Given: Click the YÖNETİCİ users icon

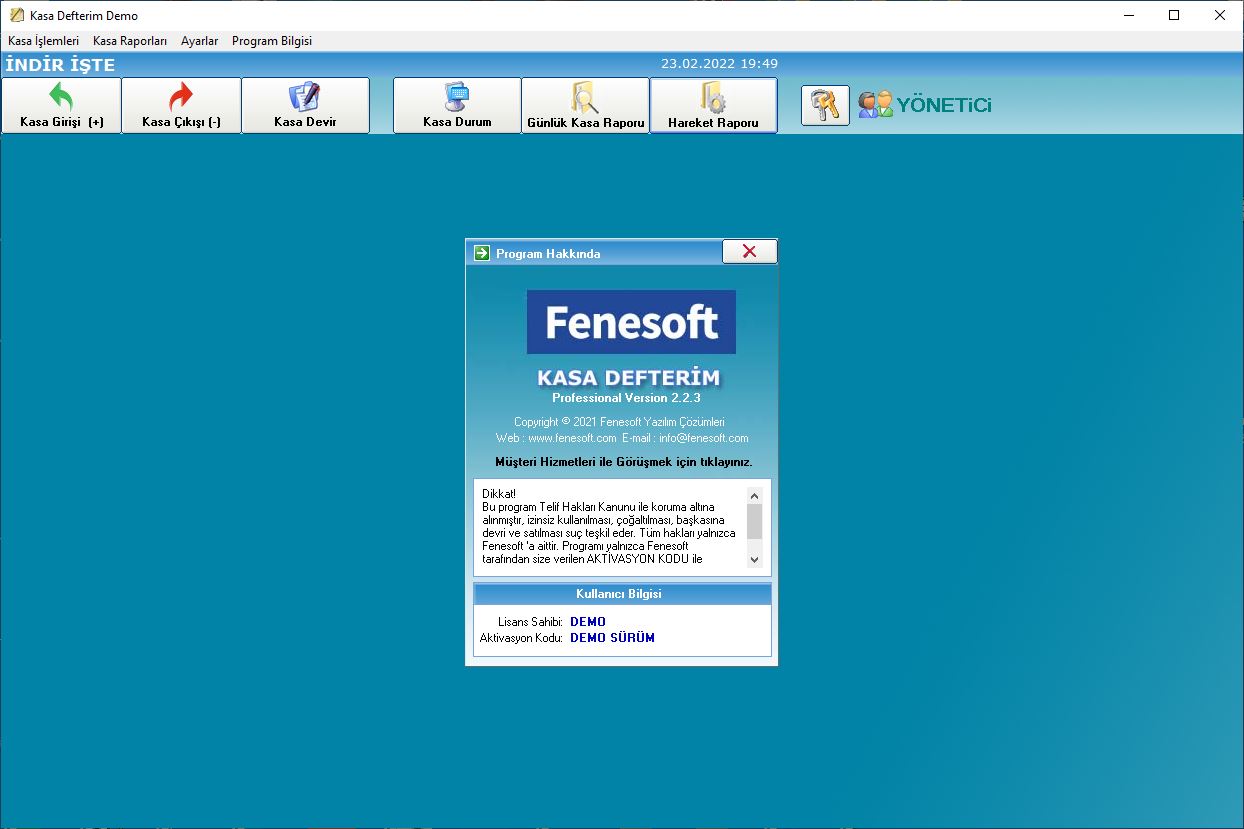Looking at the screenshot, I should pos(875,105).
